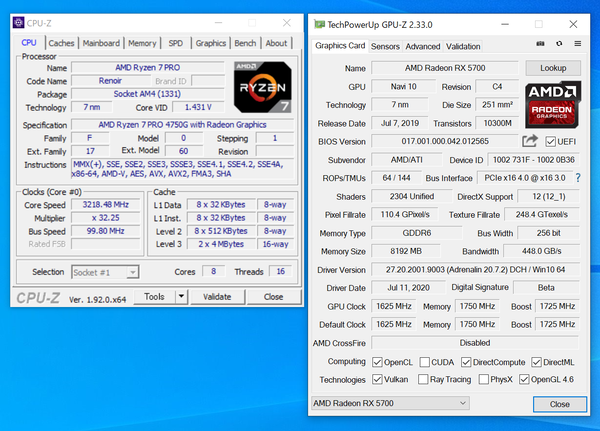Click the BIOS Version field 017.001.000.042.012565
This screenshot has height=431, width=600.
[445, 141]
